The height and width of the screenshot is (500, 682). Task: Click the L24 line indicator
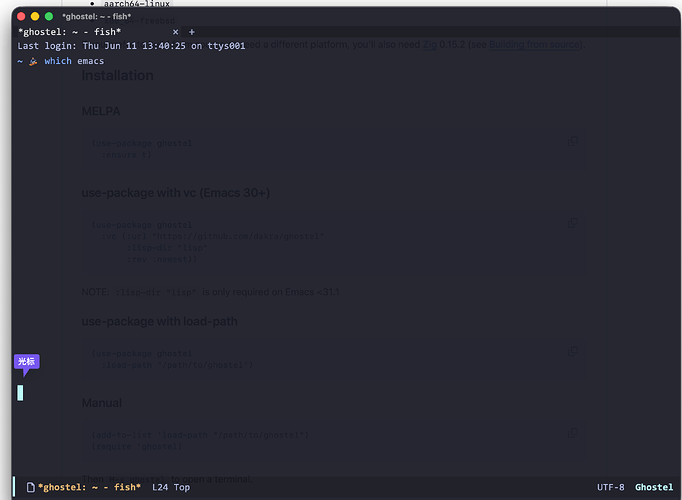[160, 487]
